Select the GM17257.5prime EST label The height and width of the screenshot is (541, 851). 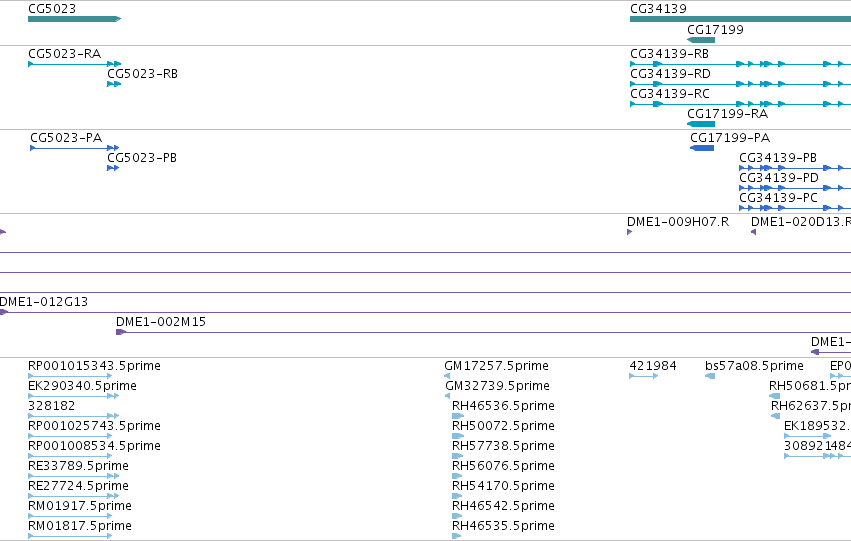coord(497,366)
